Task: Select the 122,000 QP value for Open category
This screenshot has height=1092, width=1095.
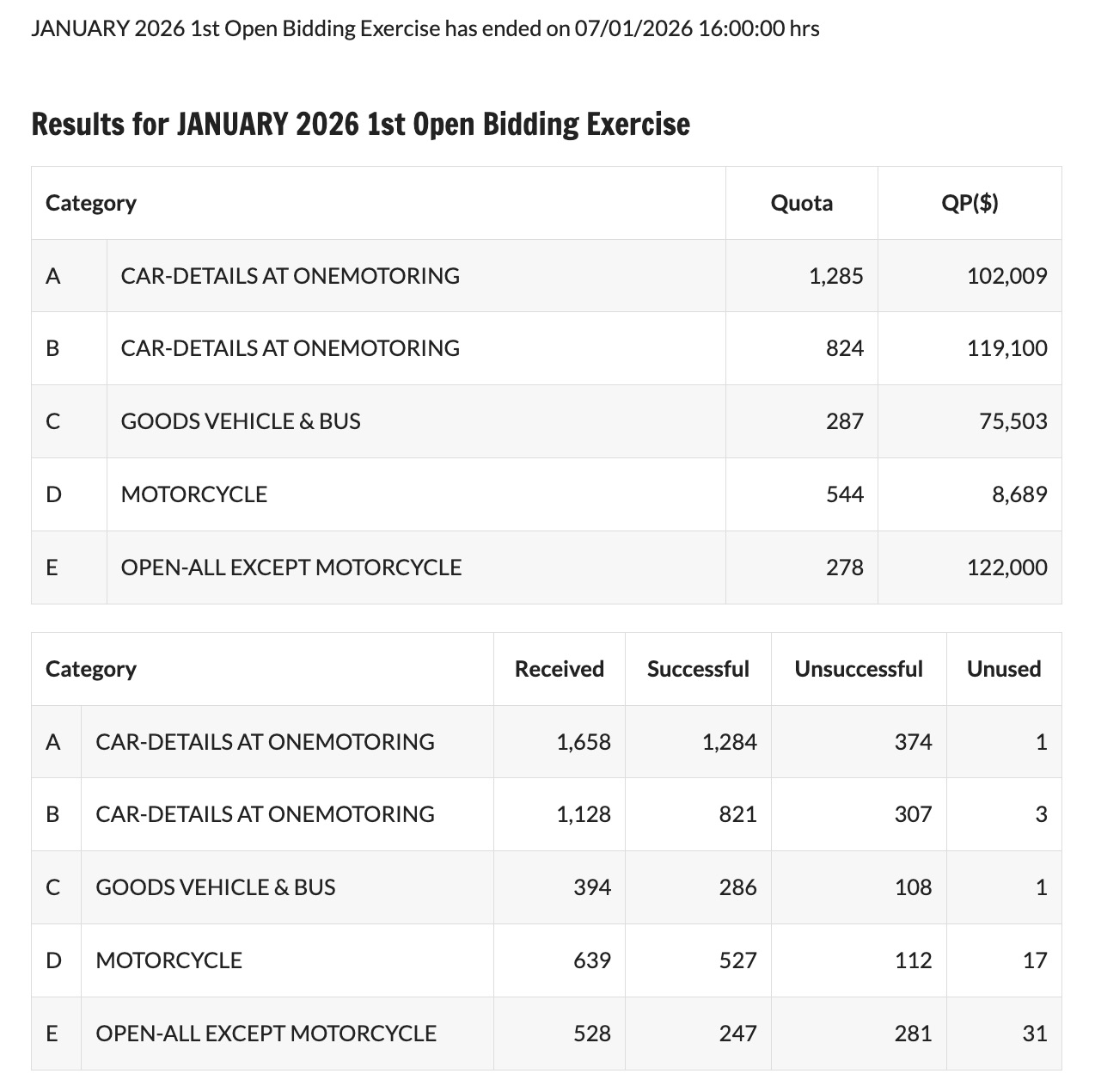Action: (1006, 567)
